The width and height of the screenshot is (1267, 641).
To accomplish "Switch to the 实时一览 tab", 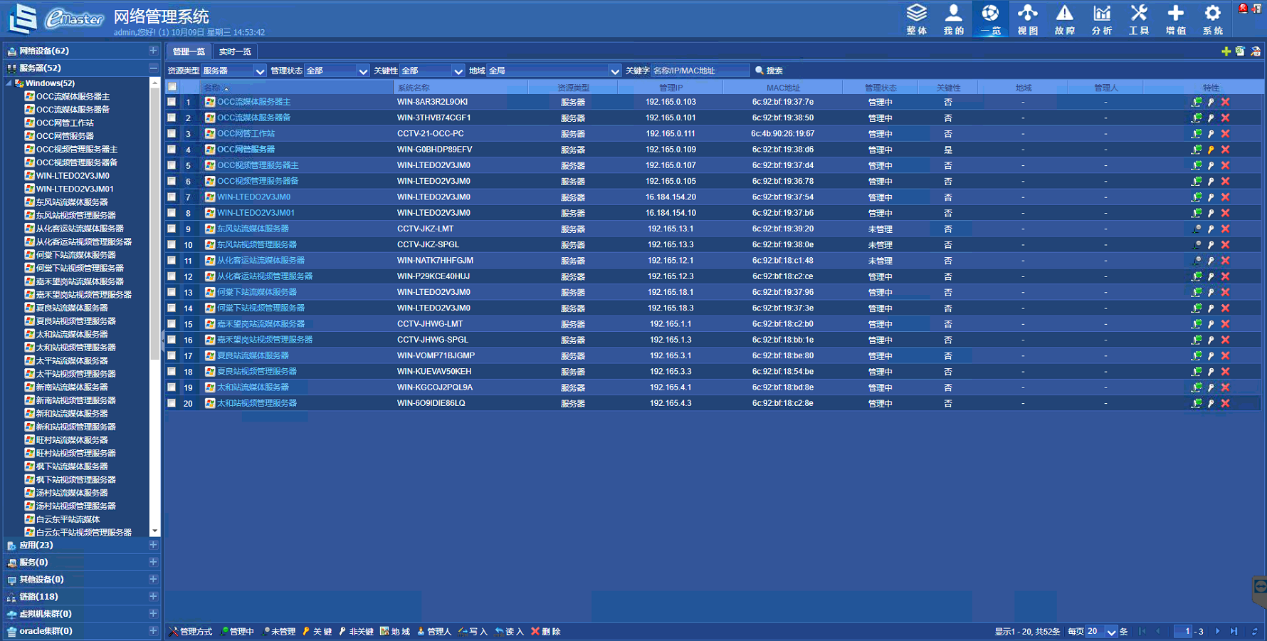I will tap(235, 51).
